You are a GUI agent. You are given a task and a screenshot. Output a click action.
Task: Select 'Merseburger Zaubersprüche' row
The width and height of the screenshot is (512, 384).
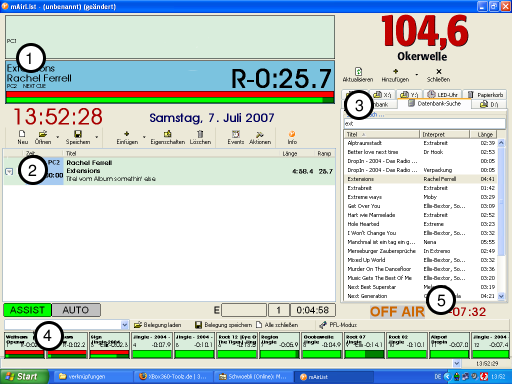421,251
